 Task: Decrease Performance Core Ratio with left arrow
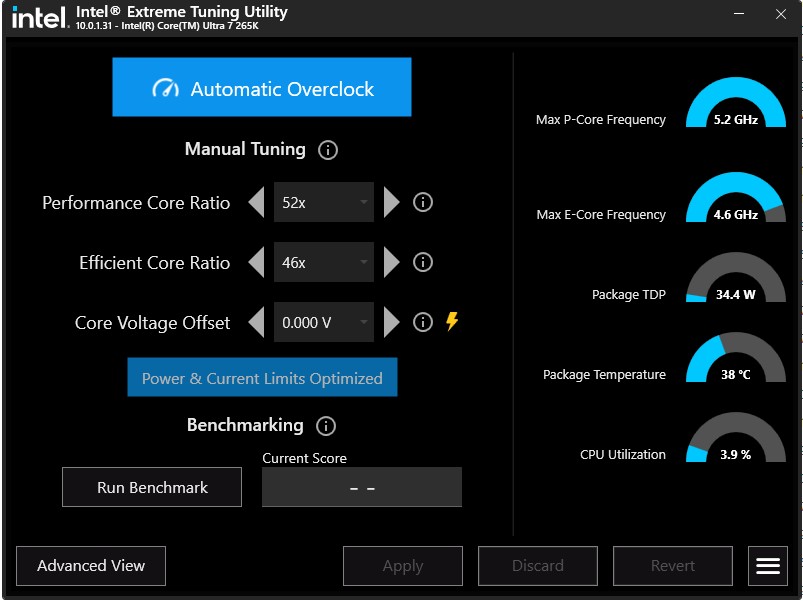tap(257, 202)
